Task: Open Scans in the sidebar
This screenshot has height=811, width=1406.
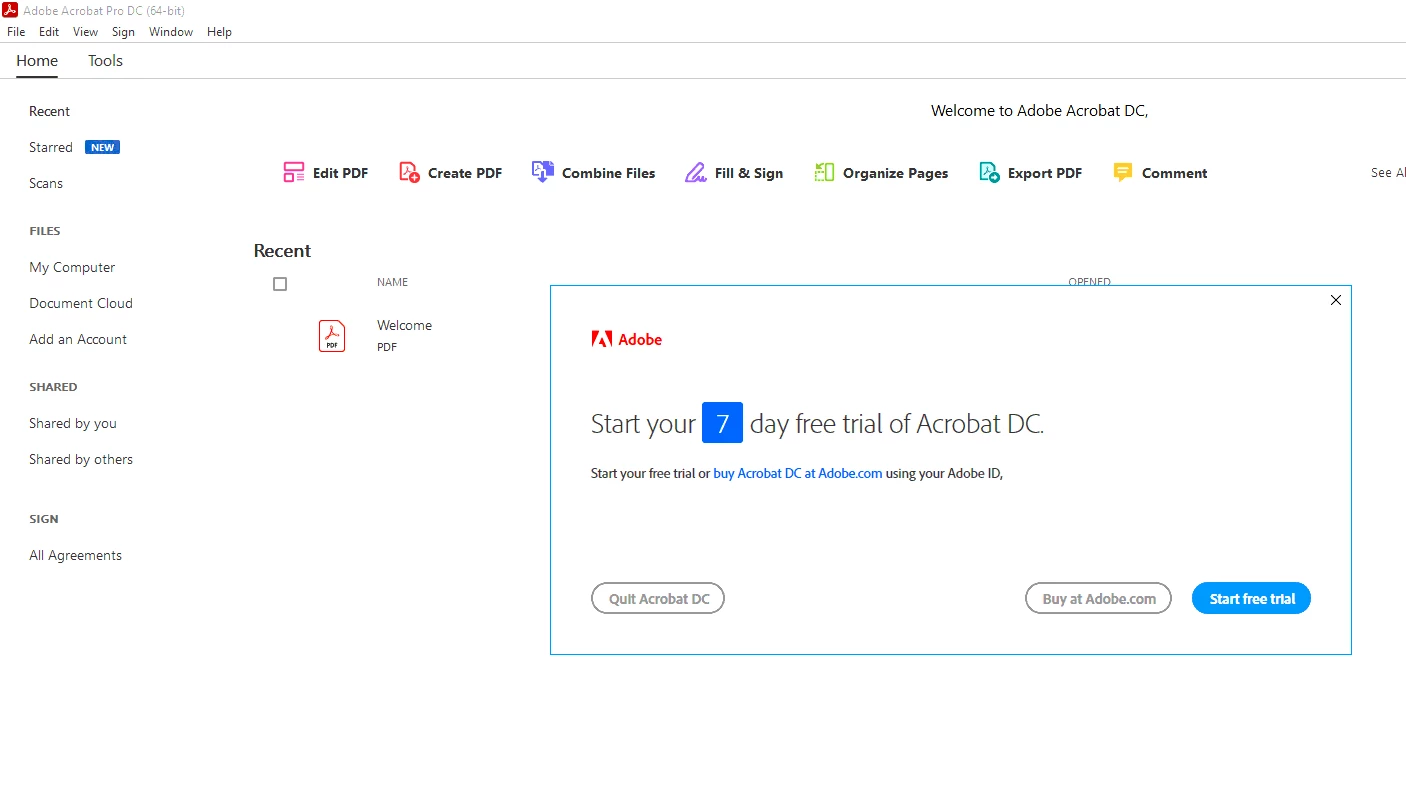Action: click(46, 183)
